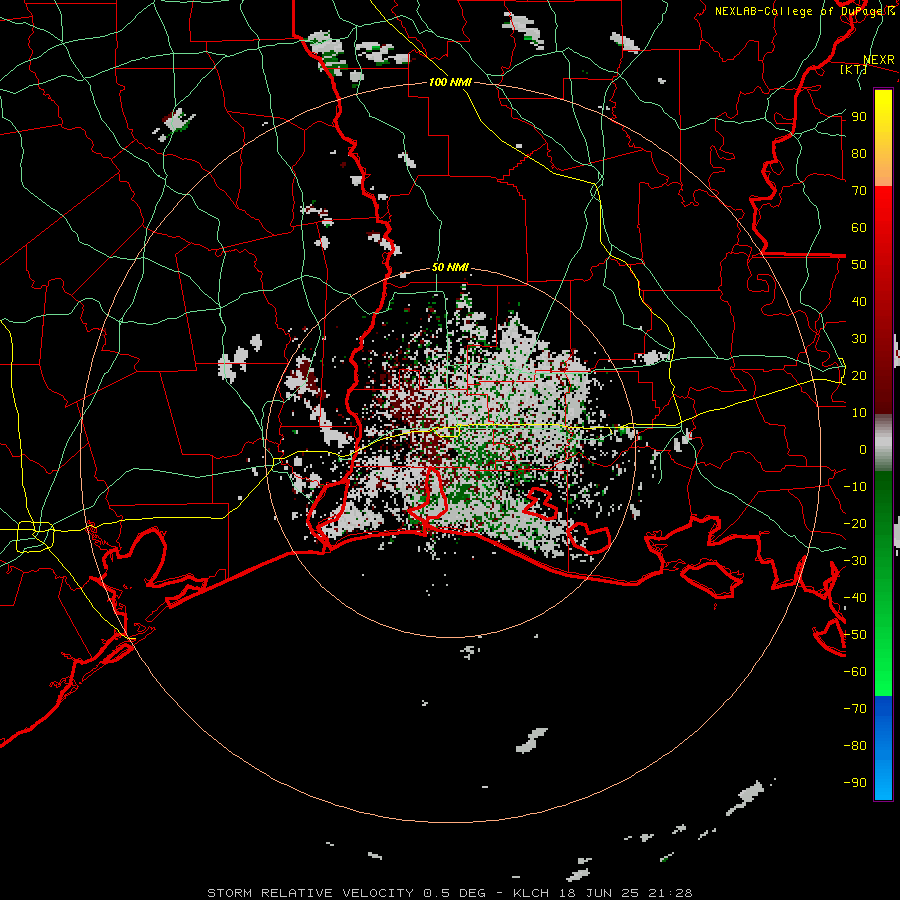
Task: Click "STORM RELATIVE VELOCITY" in the bottom caption
Action: 311,893
